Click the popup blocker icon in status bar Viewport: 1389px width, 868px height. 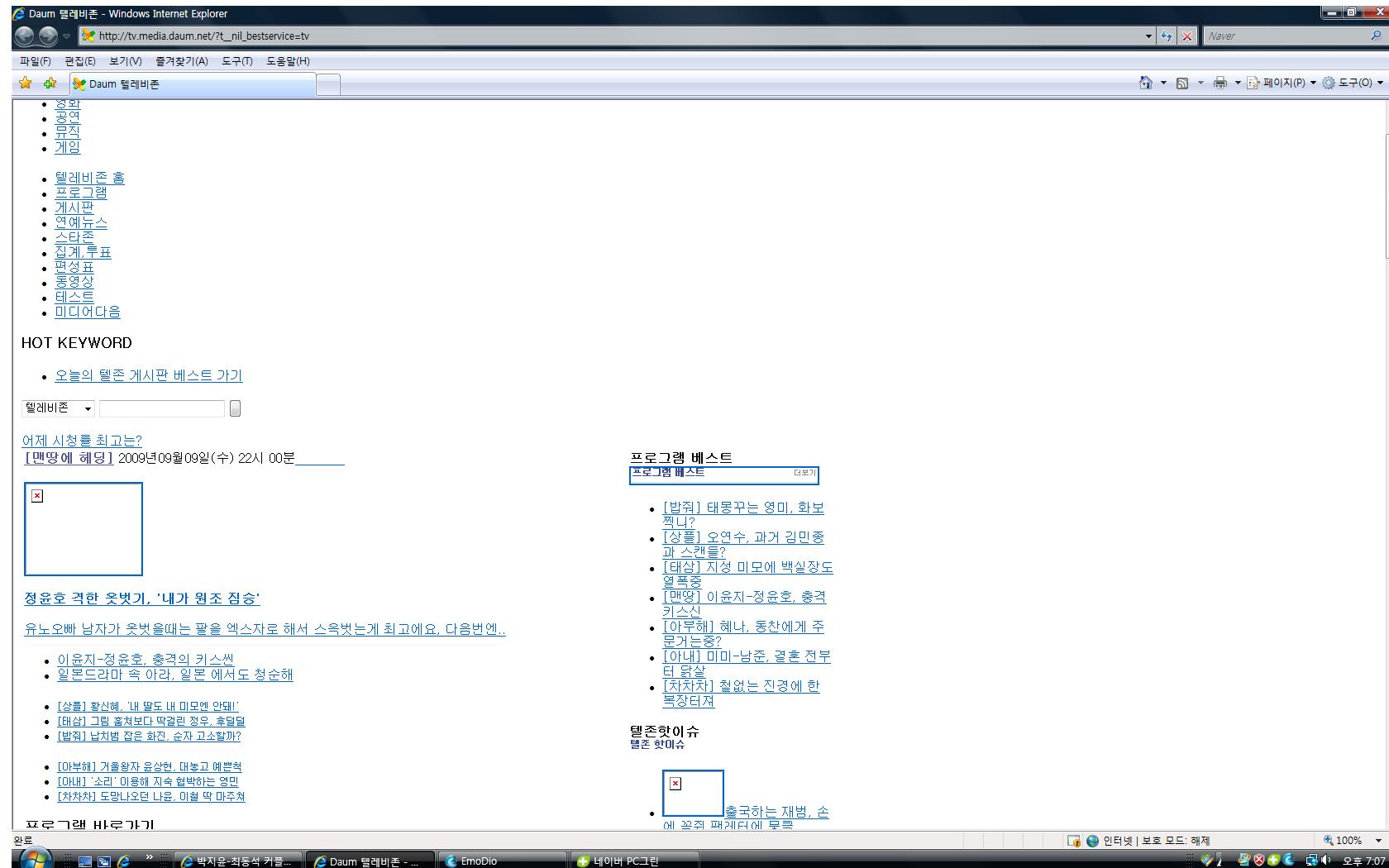[1074, 841]
